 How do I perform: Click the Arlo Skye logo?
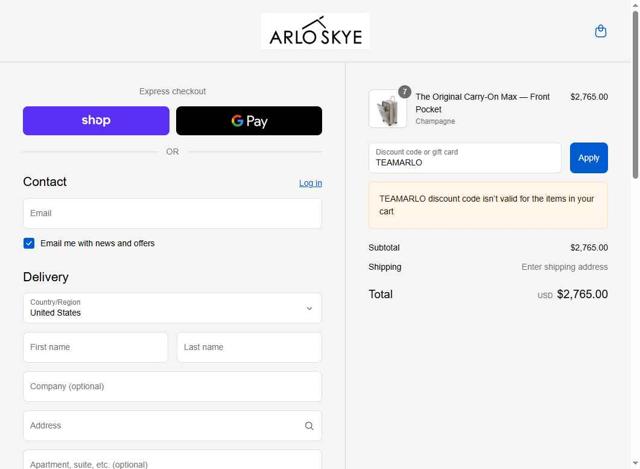[316, 31]
